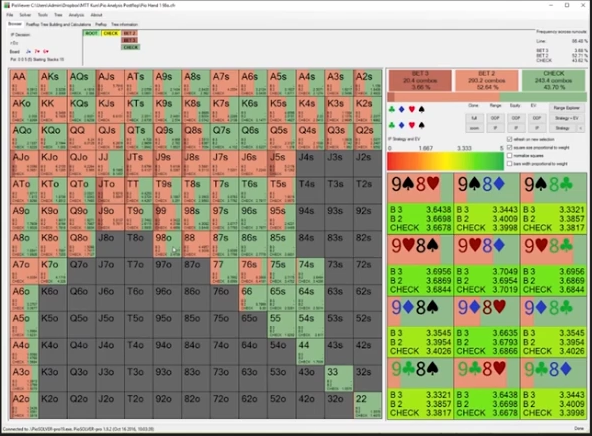Open Postflop Tree Building and Calculations tab
Viewport: 592px width, 436px height.
pyautogui.click(x=58, y=25)
